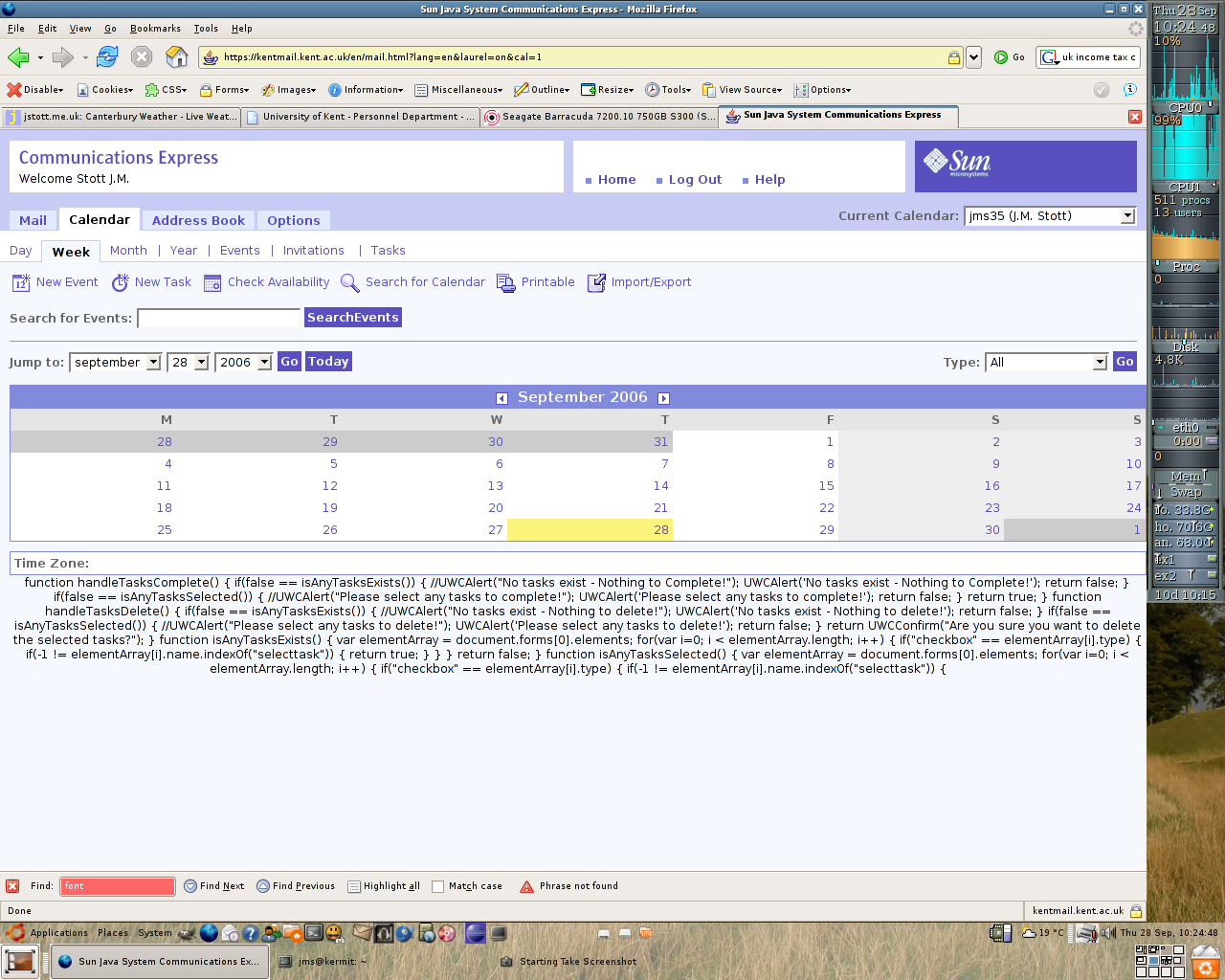1225x980 pixels.
Task: Click the Find text field containing font
Action: (118, 886)
